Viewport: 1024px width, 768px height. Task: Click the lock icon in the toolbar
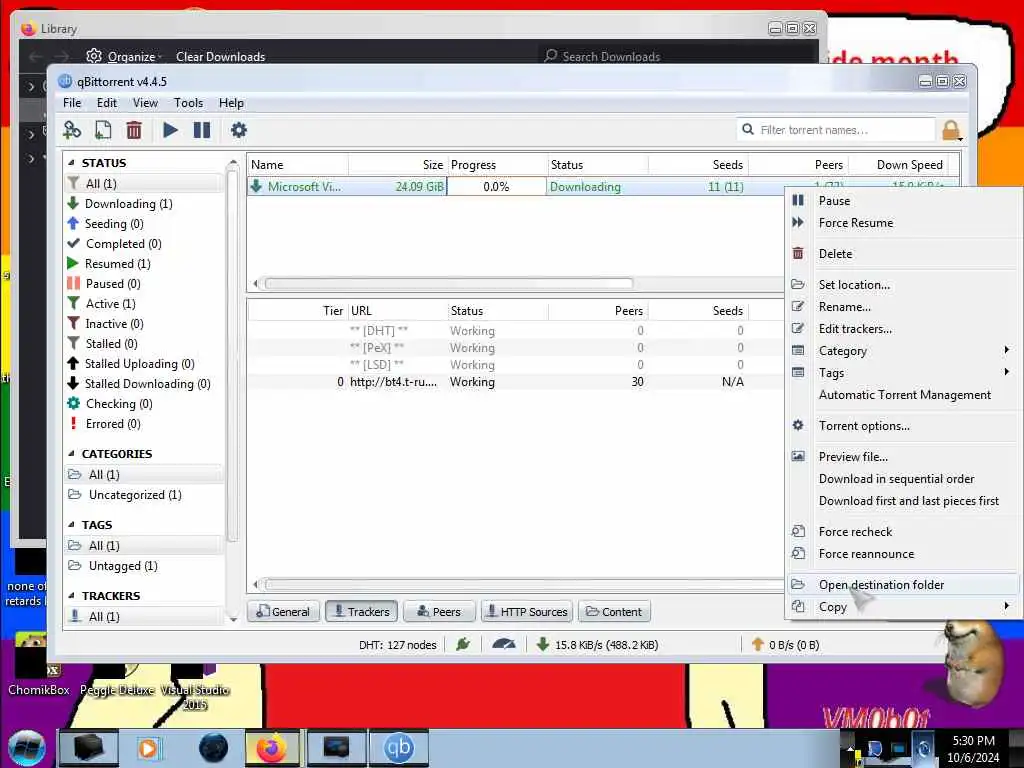coord(952,131)
